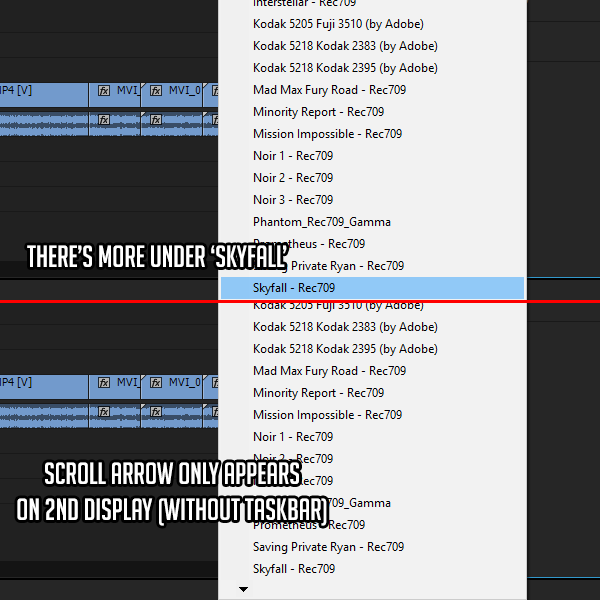Image resolution: width=600 pixels, height=600 pixels.
Task: Select audio waveform clip under P4 [V], upper timeline
Action: click(44, 124)
